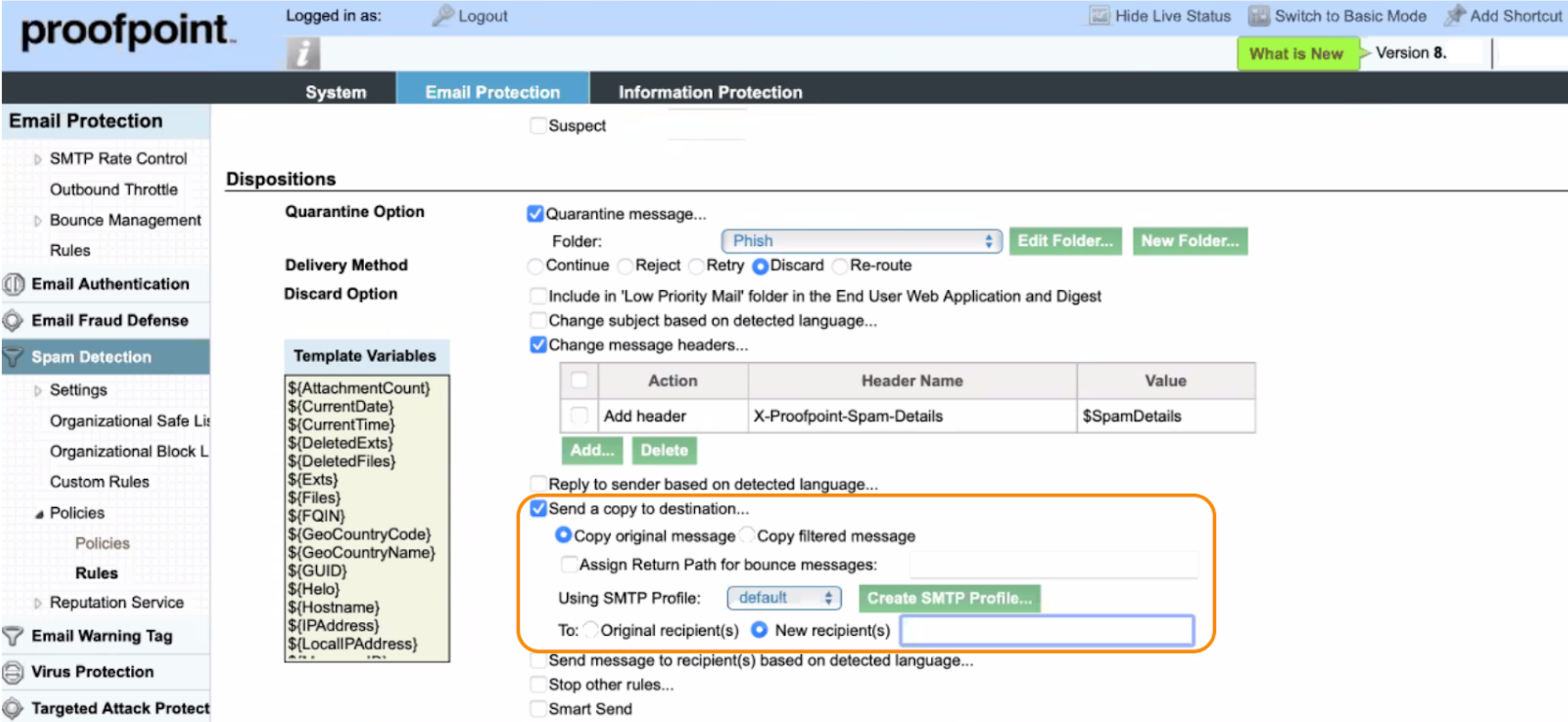Click the Add Shortcut pin icon
Screen dimensions: 1568x722
pos(1454,15)
